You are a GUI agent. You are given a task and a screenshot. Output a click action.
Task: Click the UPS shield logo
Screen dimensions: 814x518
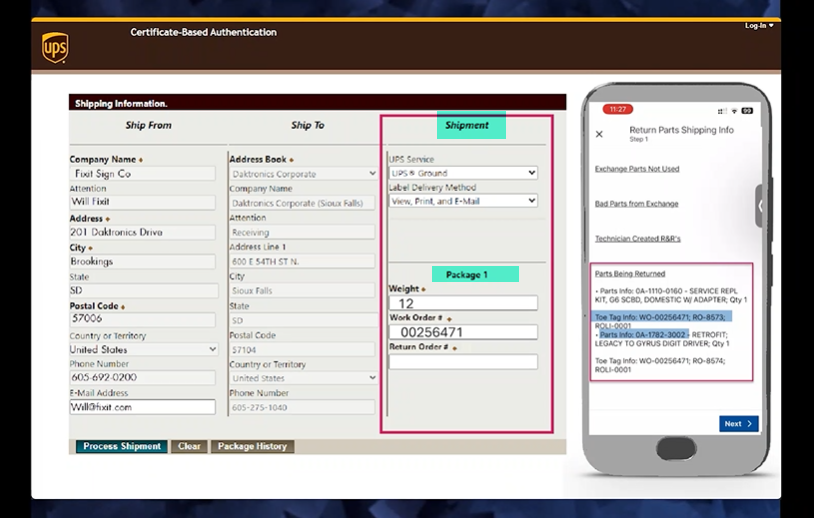click(x=55, y=48)
